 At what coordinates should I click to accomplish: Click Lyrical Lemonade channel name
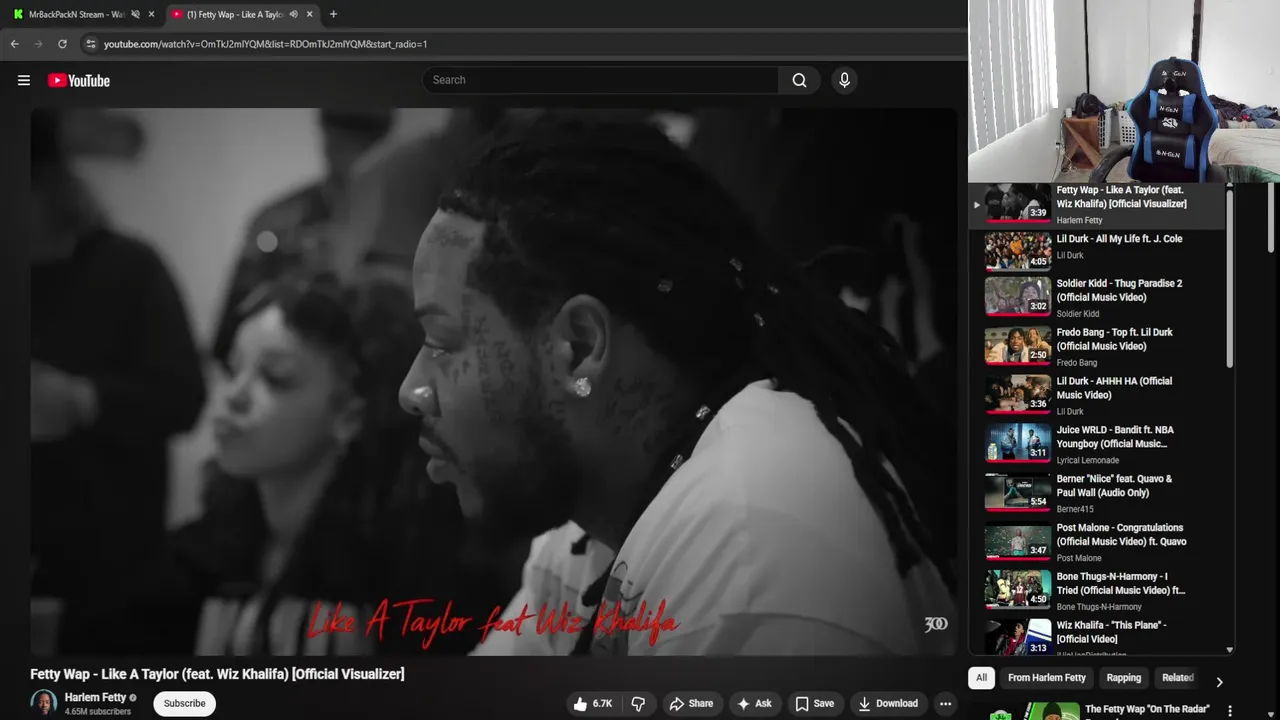[1088, 460]
